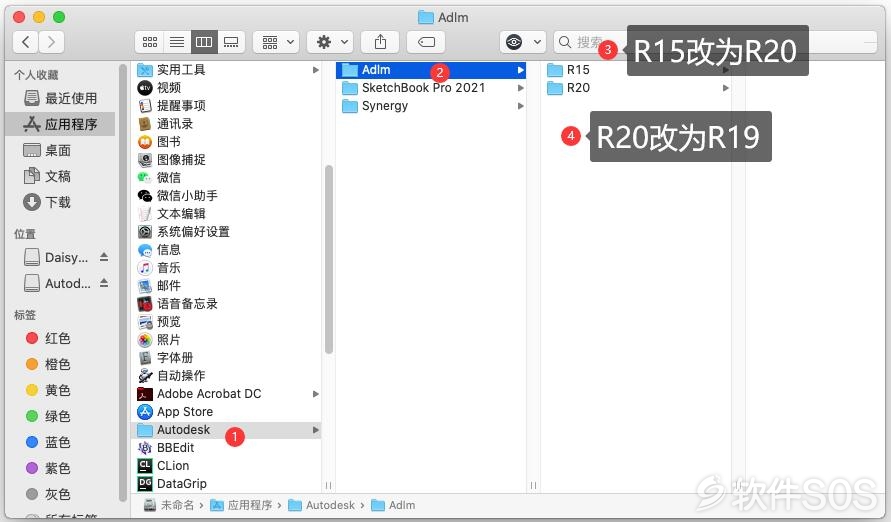Click 未命名 in the path bar

(x=169, y=505)
